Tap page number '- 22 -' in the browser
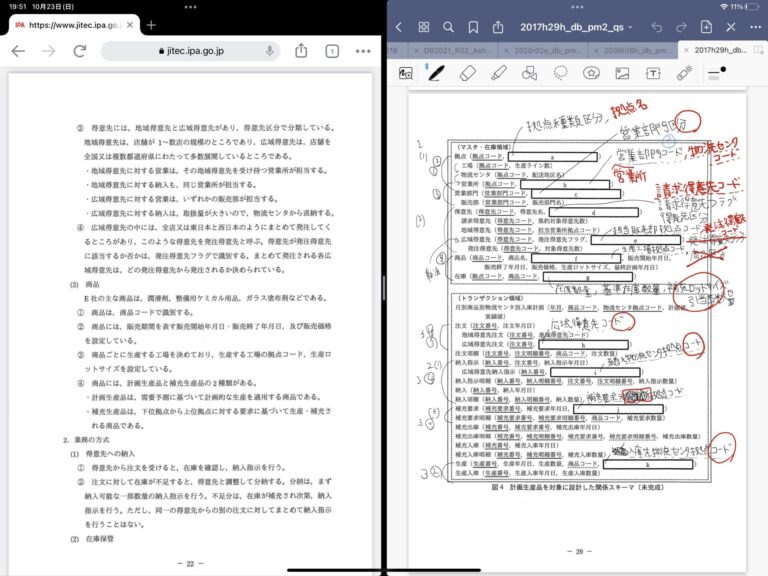768x576 pixels. click(x=191, y=564)
